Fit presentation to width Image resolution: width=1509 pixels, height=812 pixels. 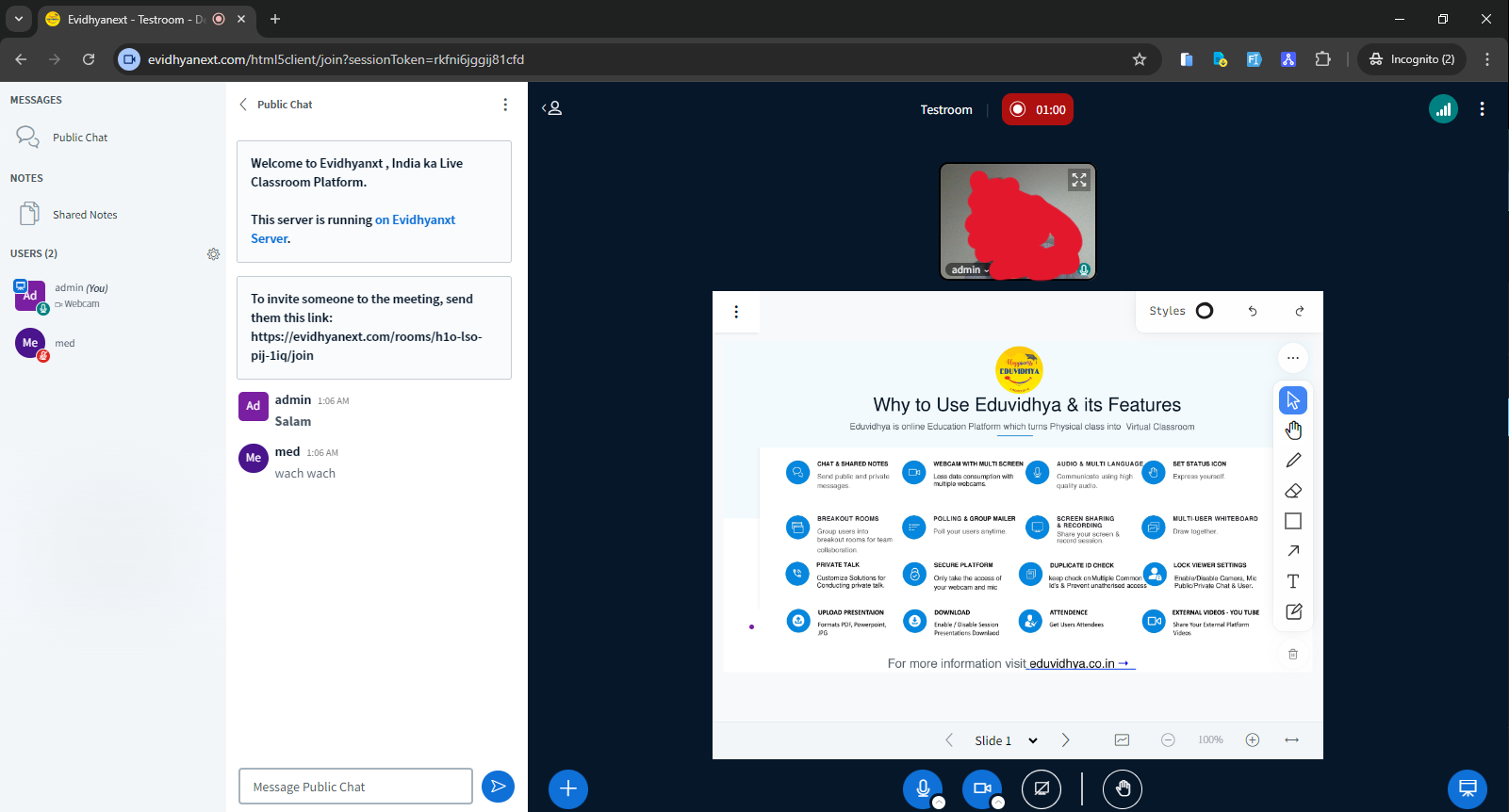point(1292,740)
